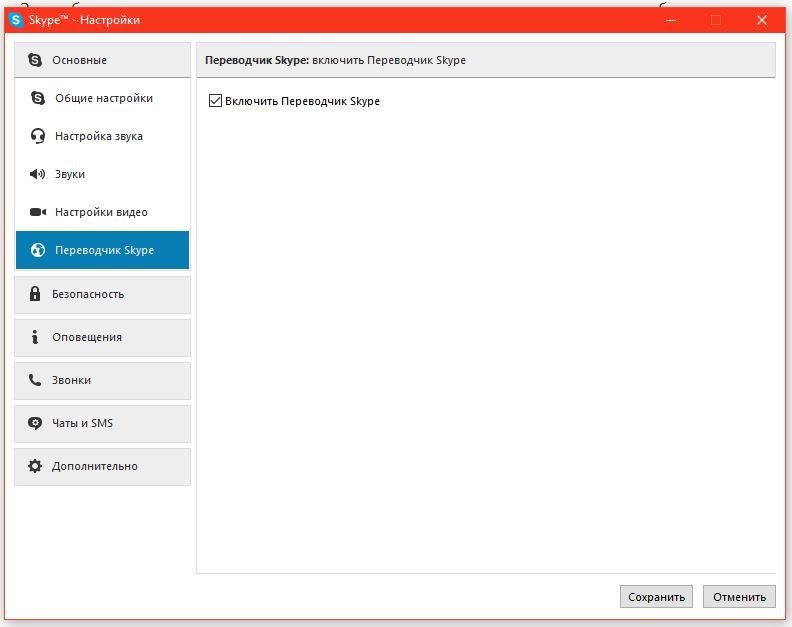The image size is (792, 627).
Task: Go to the Звуки settings page
Action: coord(103,174)
